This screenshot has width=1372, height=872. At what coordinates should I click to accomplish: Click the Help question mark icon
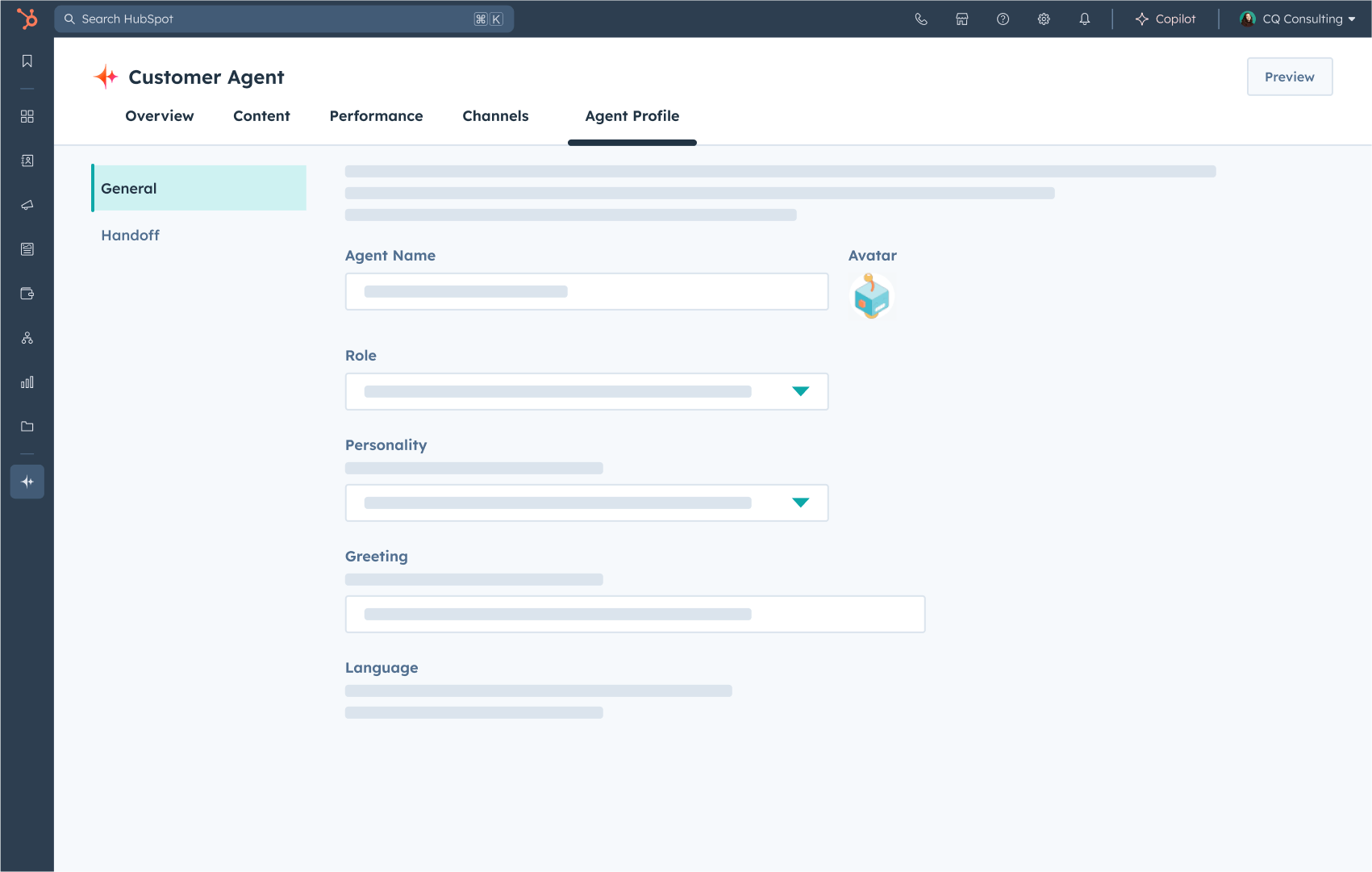point(1003,19)
